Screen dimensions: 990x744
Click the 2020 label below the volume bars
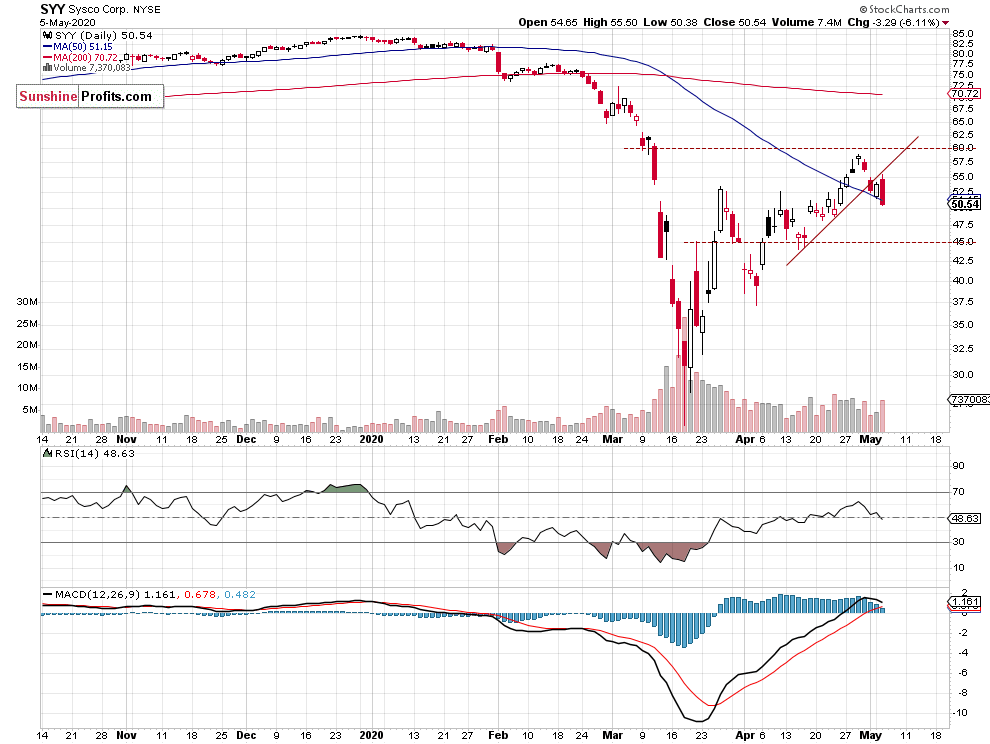[x=371, y=440]
